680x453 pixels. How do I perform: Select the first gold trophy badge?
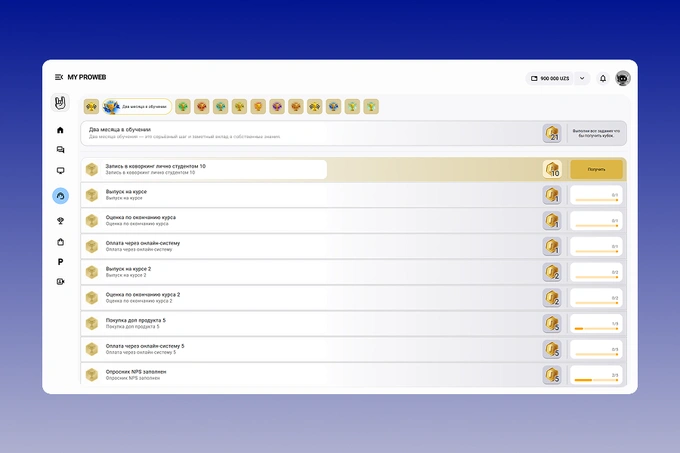tap(92, 107)
